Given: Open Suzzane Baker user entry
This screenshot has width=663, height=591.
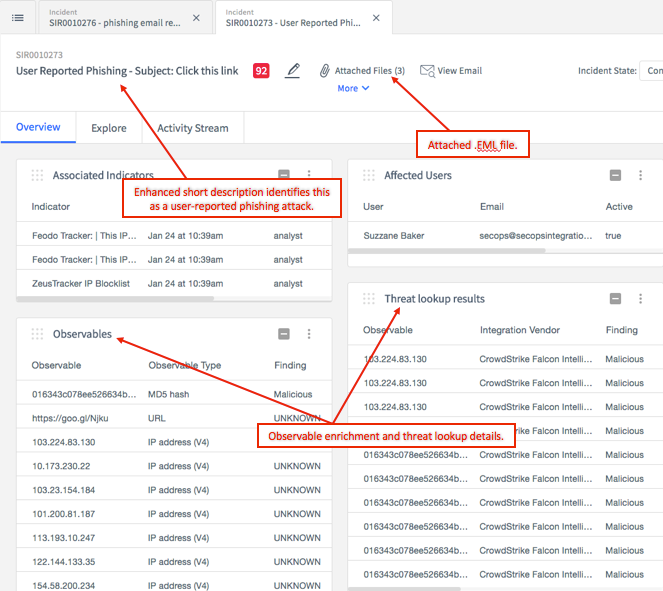Looking at the screenshot, I should click(394, 236).
